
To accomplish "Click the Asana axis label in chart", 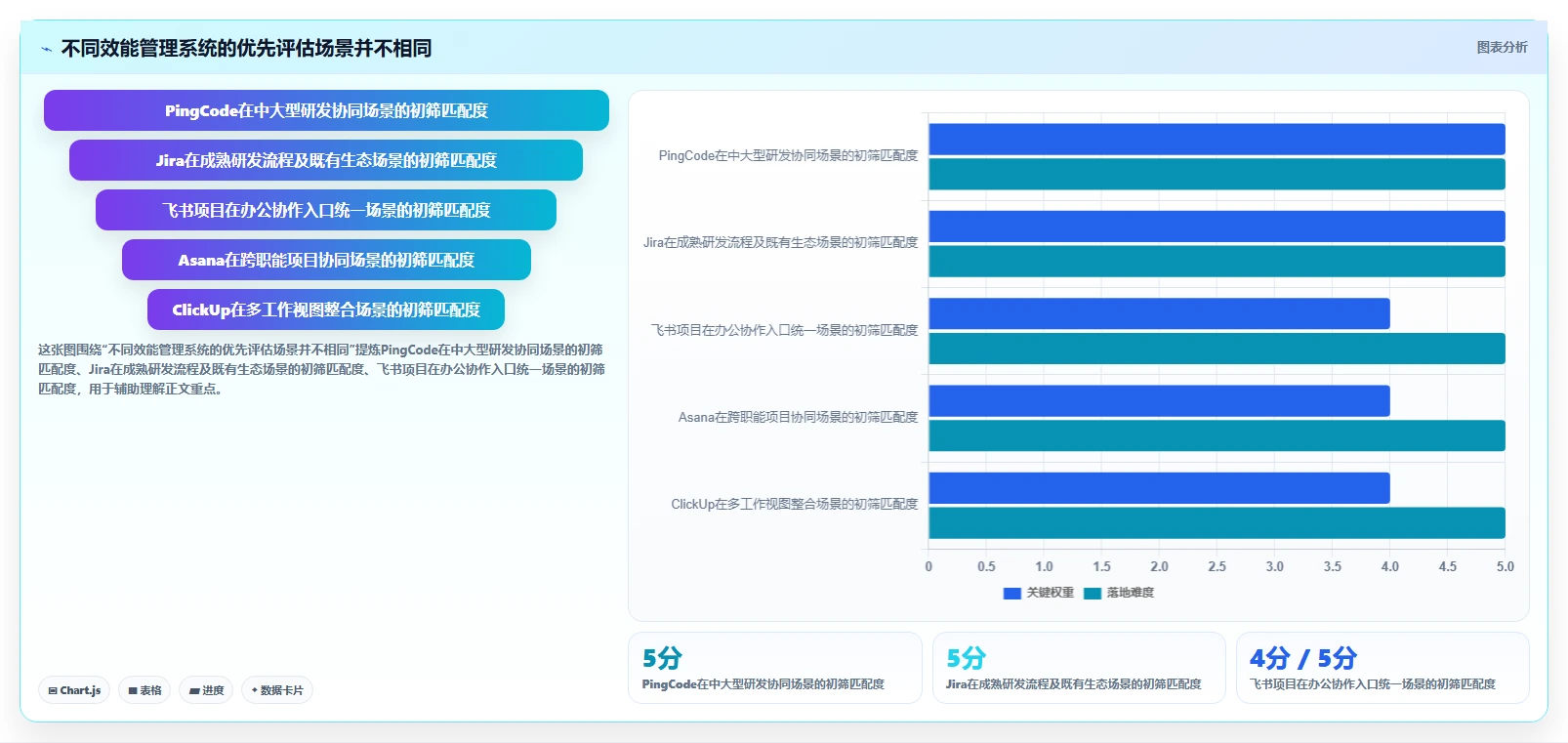I will [798, 418].
